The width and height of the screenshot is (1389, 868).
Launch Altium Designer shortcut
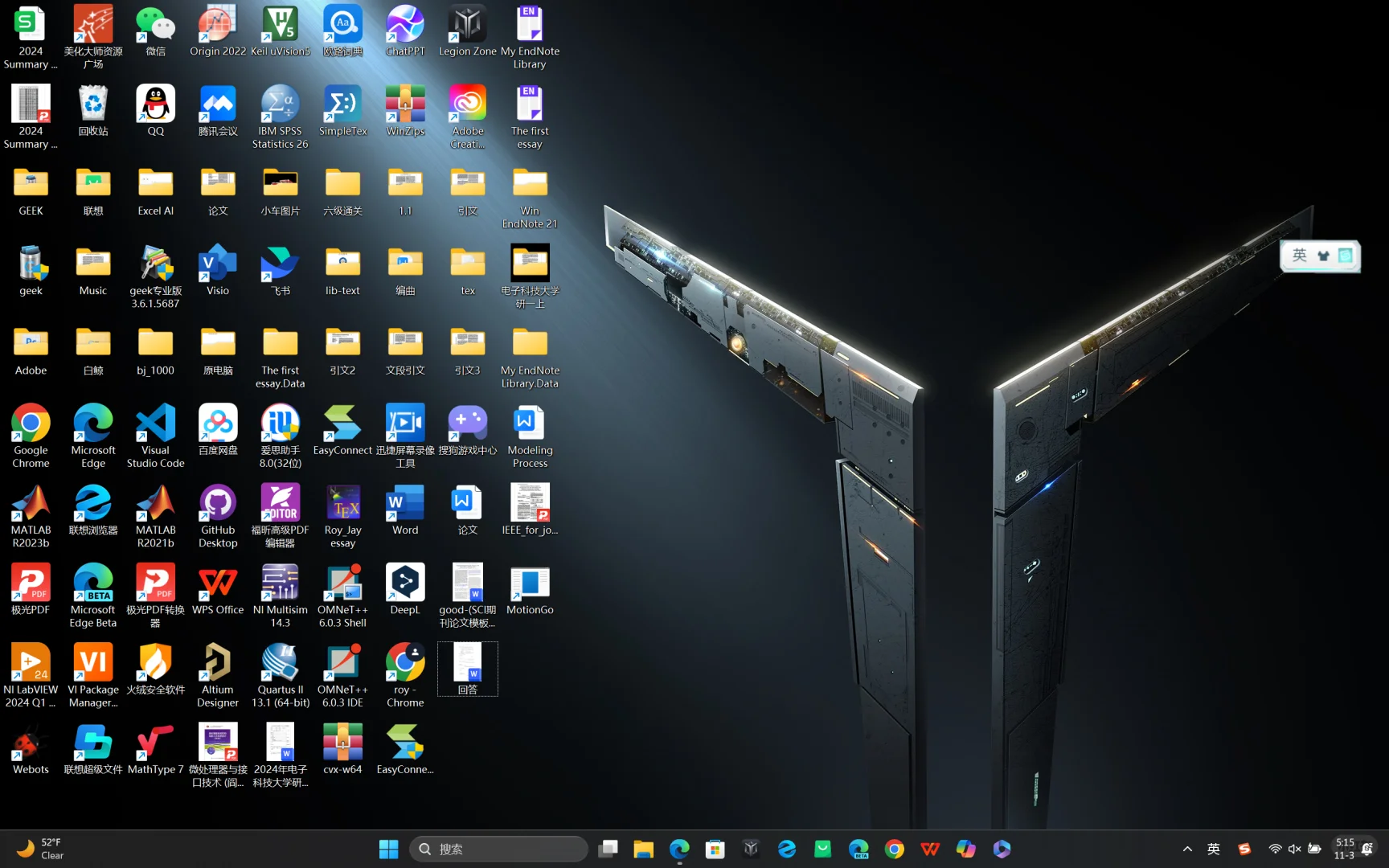(218, 675)
